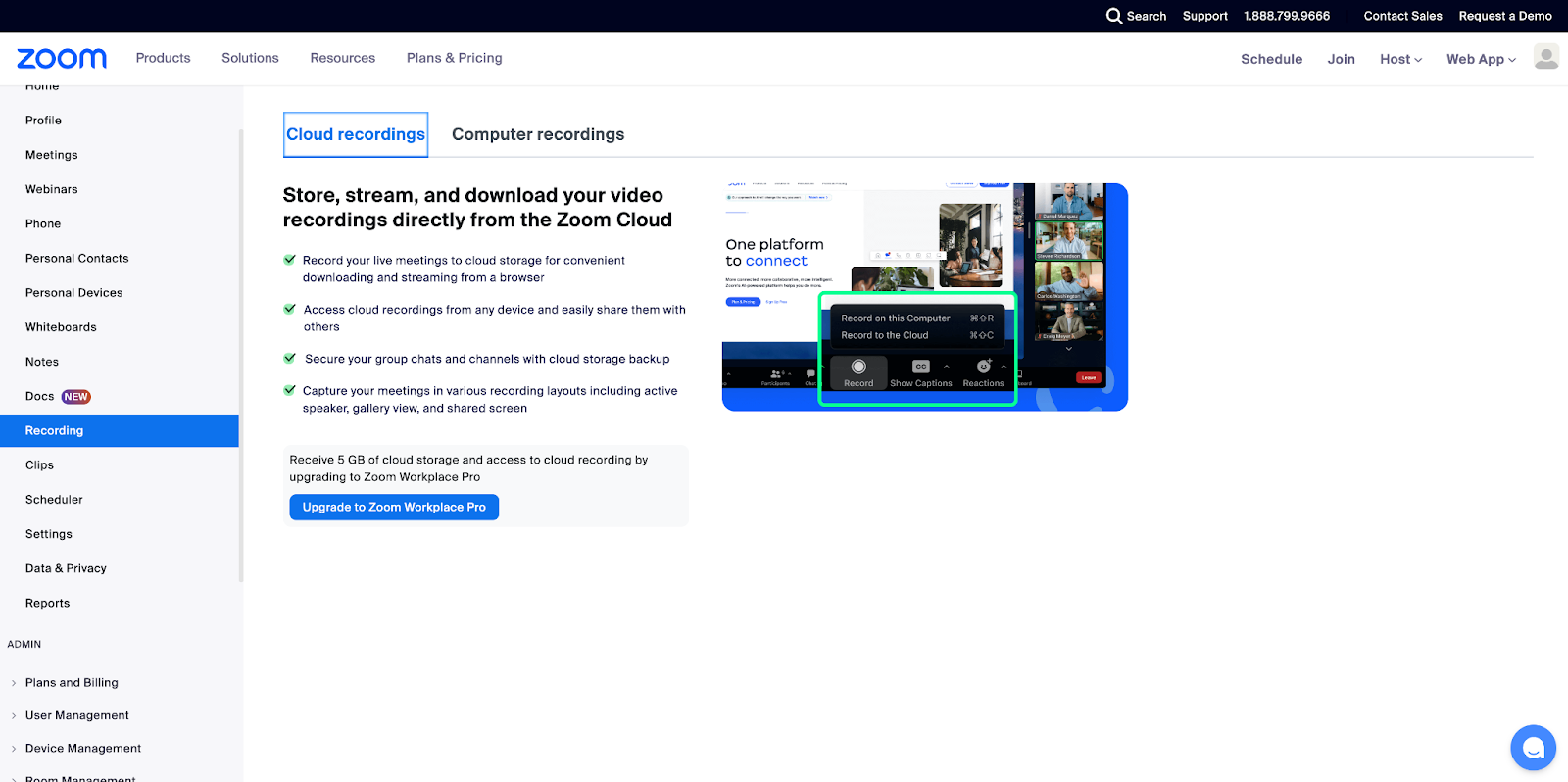This screenshot has height=782, width=1568.
Task: Expand Device Management section
Action: 83,748
